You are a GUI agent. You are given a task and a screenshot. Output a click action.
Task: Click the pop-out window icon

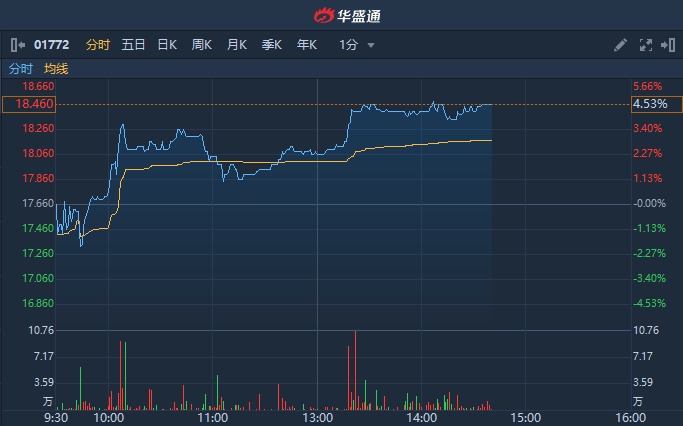666,45
